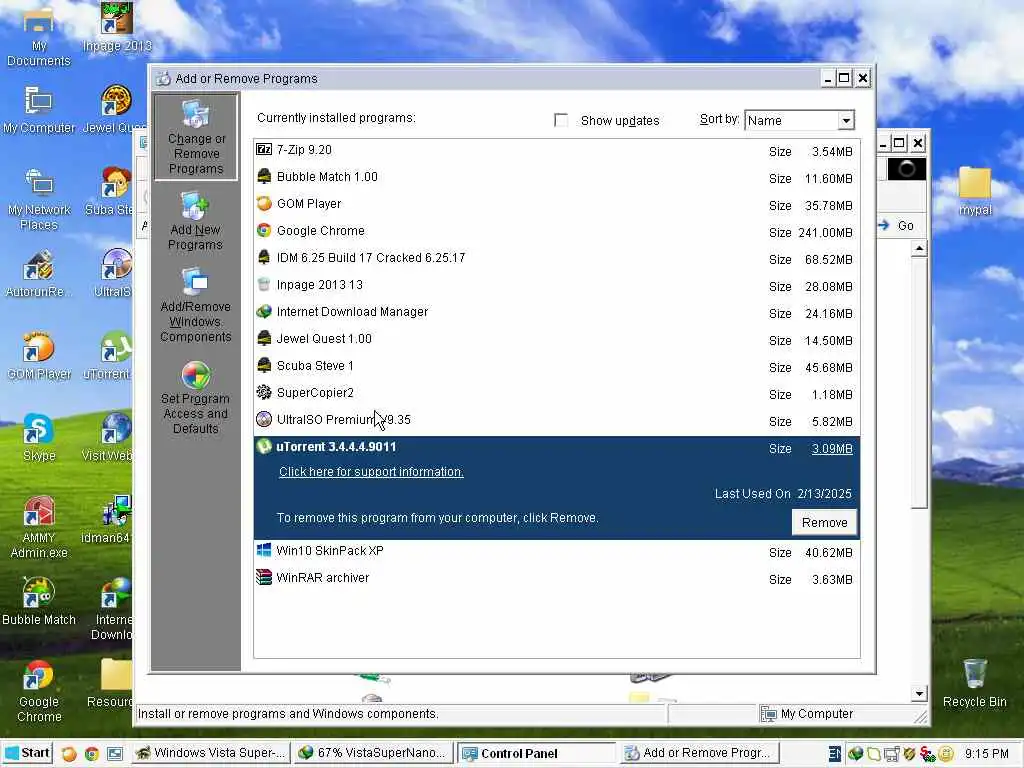The image size is (1024, 768).
Task: Click the WinRAR archiver books icon
Action: coord(264,577)
